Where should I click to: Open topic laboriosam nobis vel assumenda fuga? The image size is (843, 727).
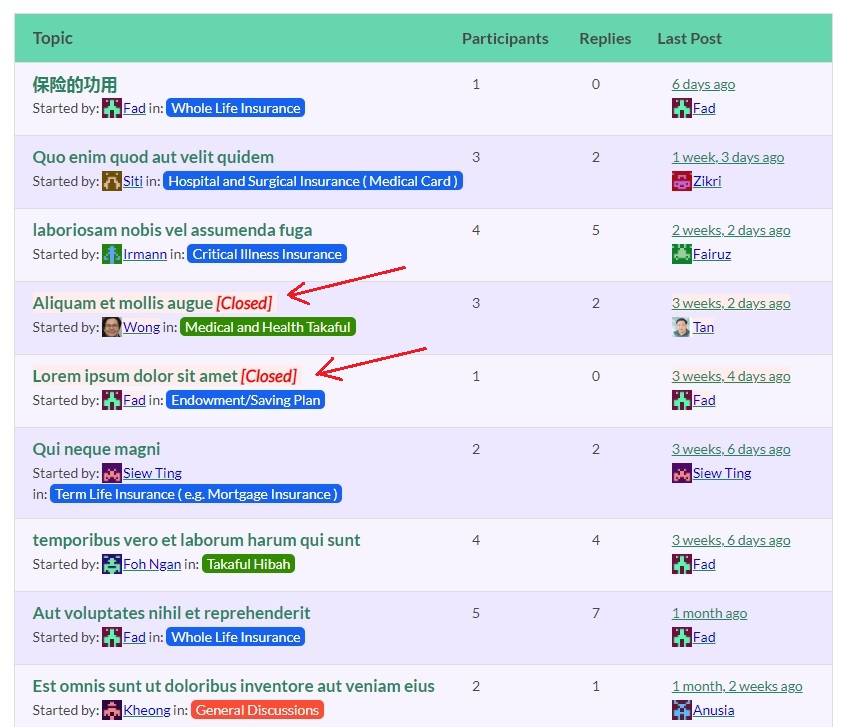172,230
